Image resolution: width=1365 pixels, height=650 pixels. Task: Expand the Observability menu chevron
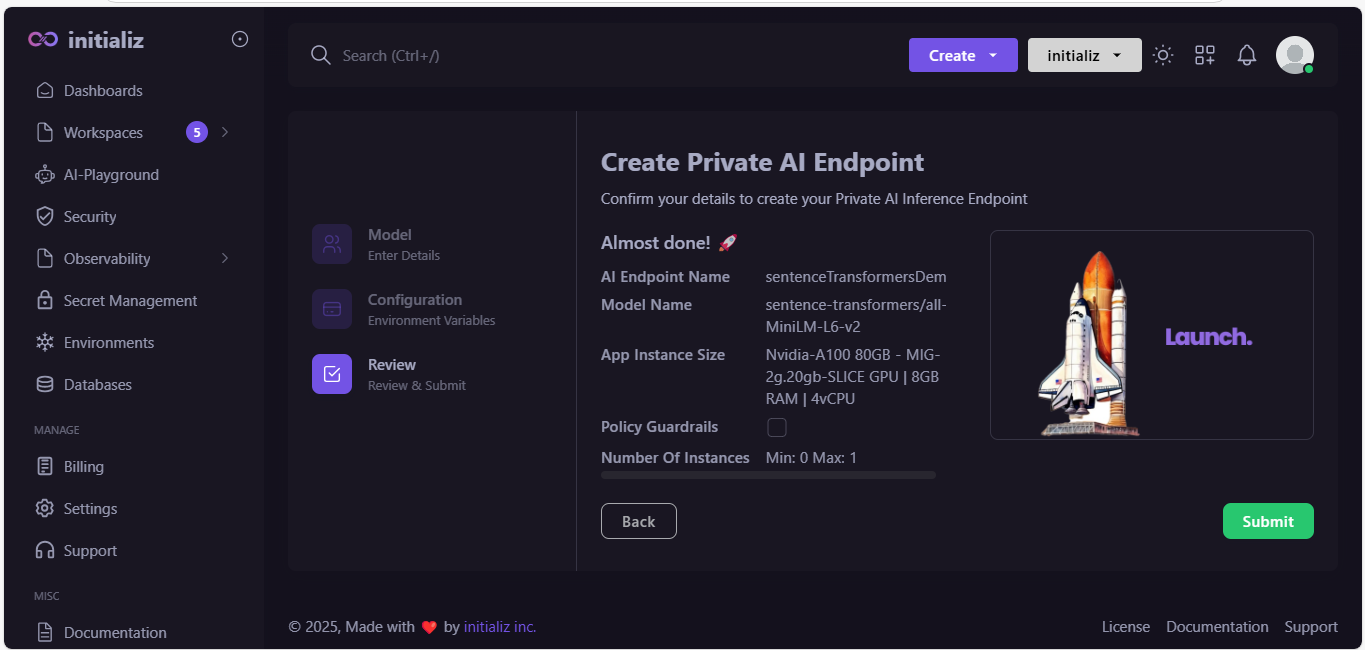coord(225,259)
